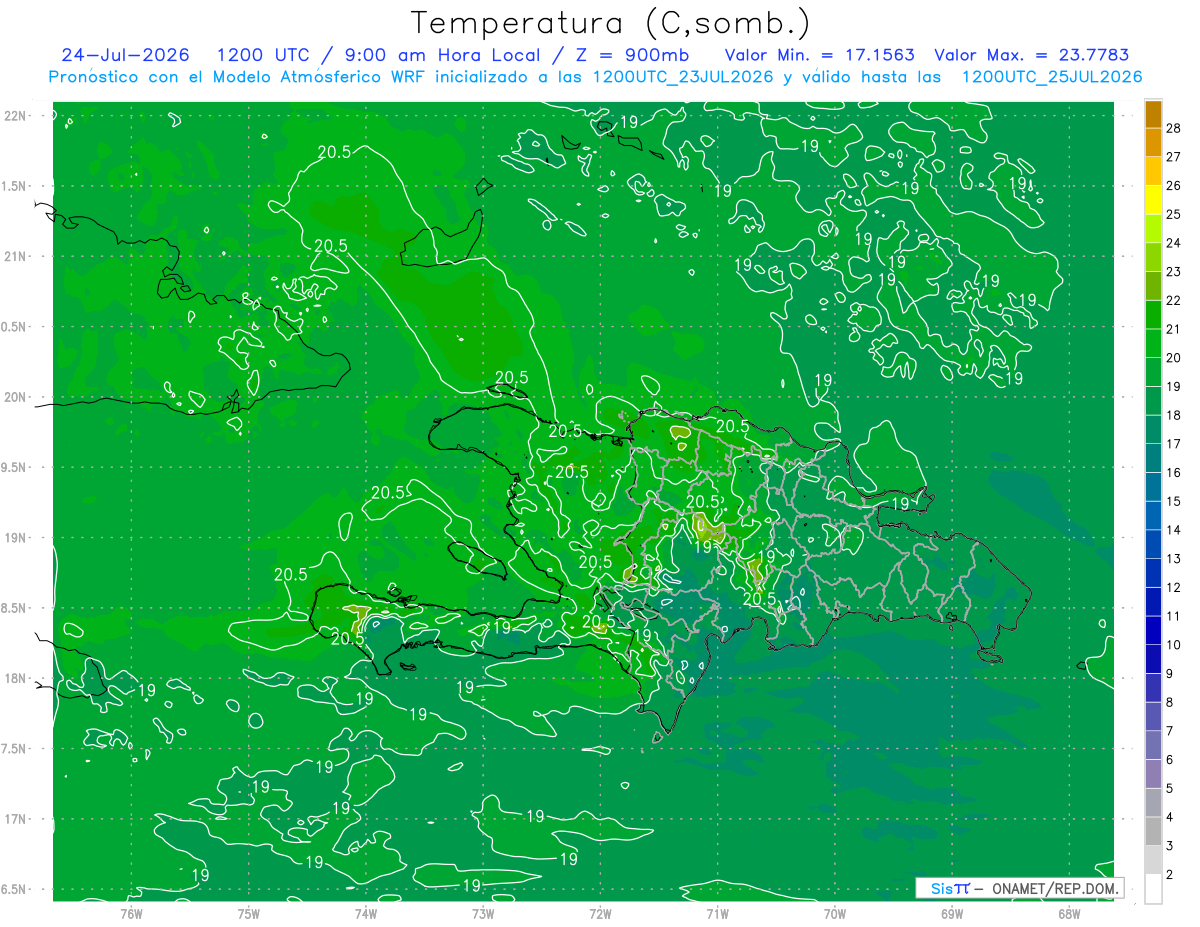Click the "28" value on the color scale

point(1174,127)
